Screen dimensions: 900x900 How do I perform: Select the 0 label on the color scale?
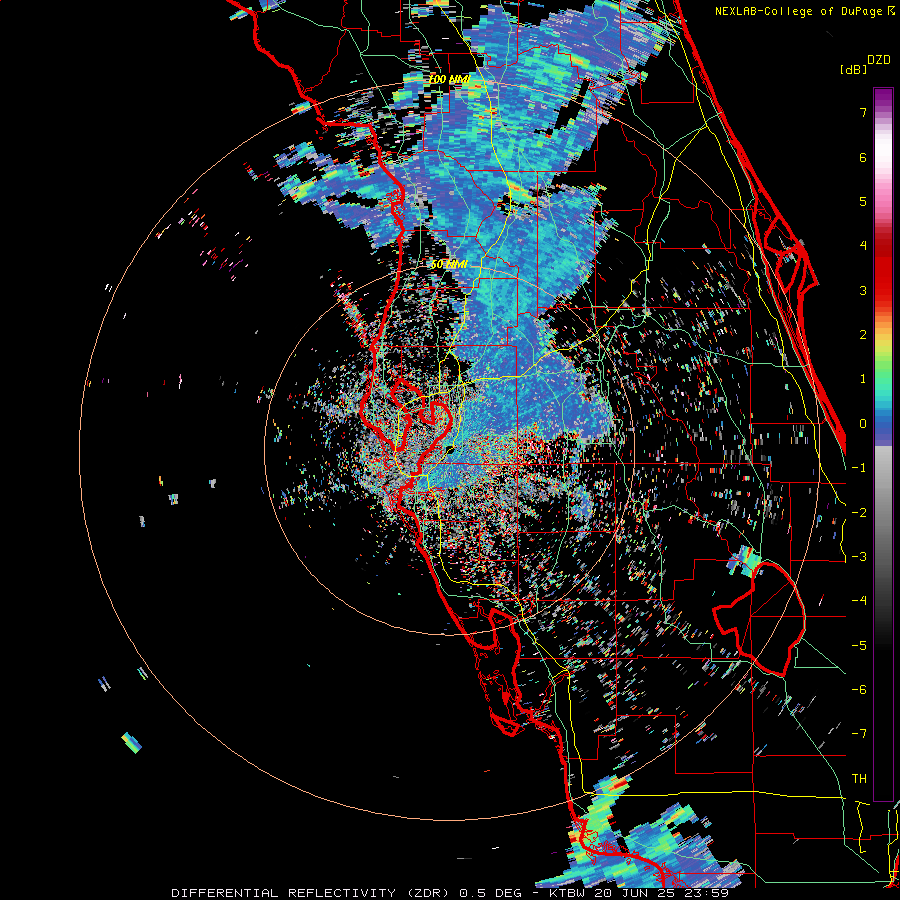(863, 424)
